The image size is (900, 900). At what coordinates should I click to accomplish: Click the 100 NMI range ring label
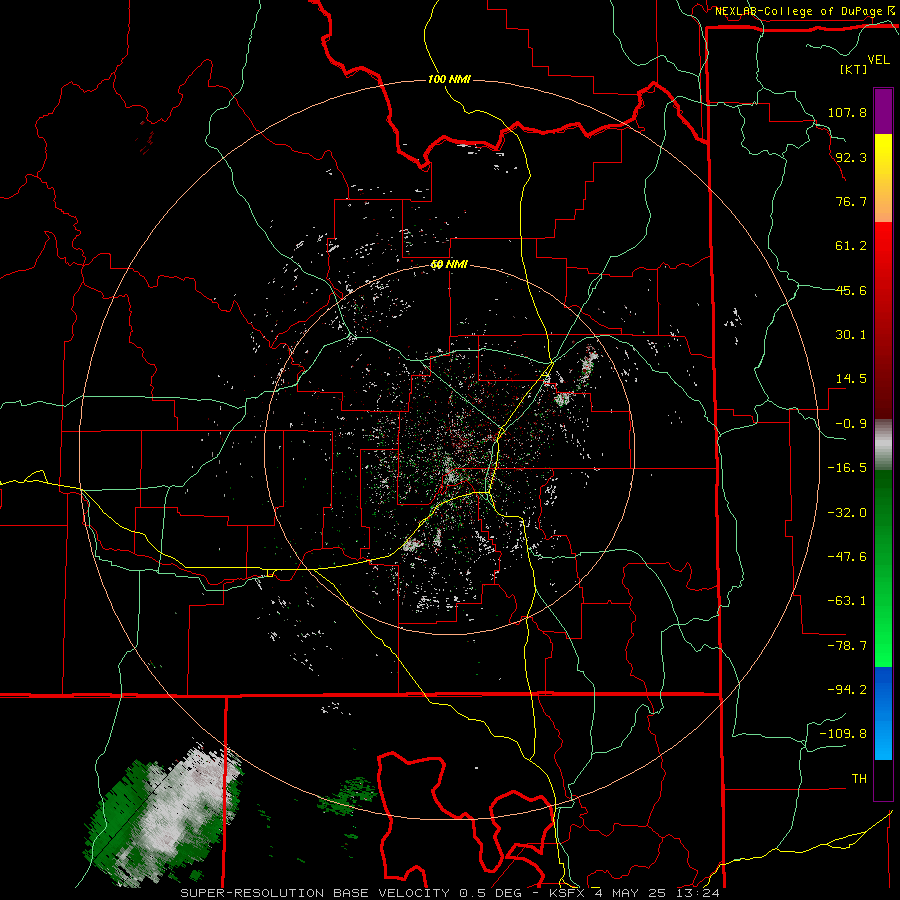[449, 79]
